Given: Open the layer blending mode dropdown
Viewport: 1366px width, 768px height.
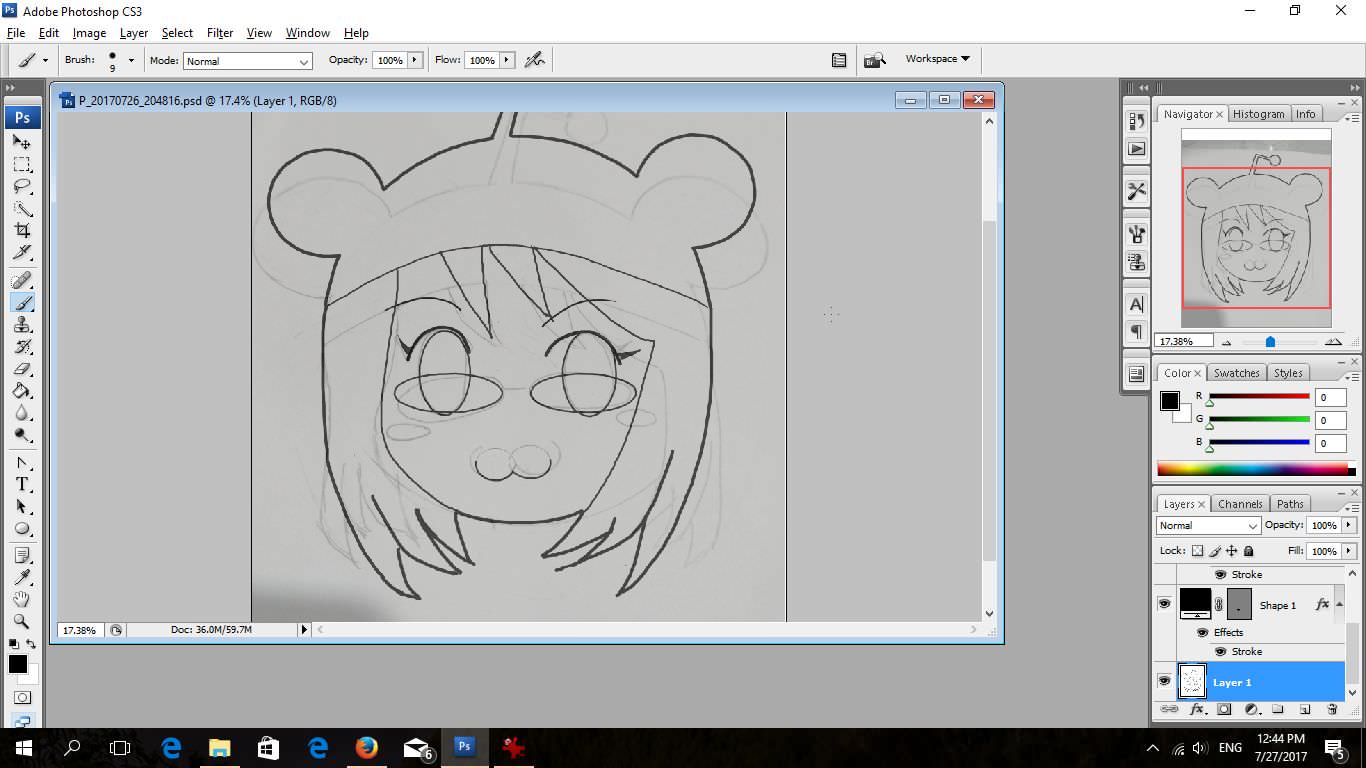Looking at the screenshot, I should (1208, 525).
